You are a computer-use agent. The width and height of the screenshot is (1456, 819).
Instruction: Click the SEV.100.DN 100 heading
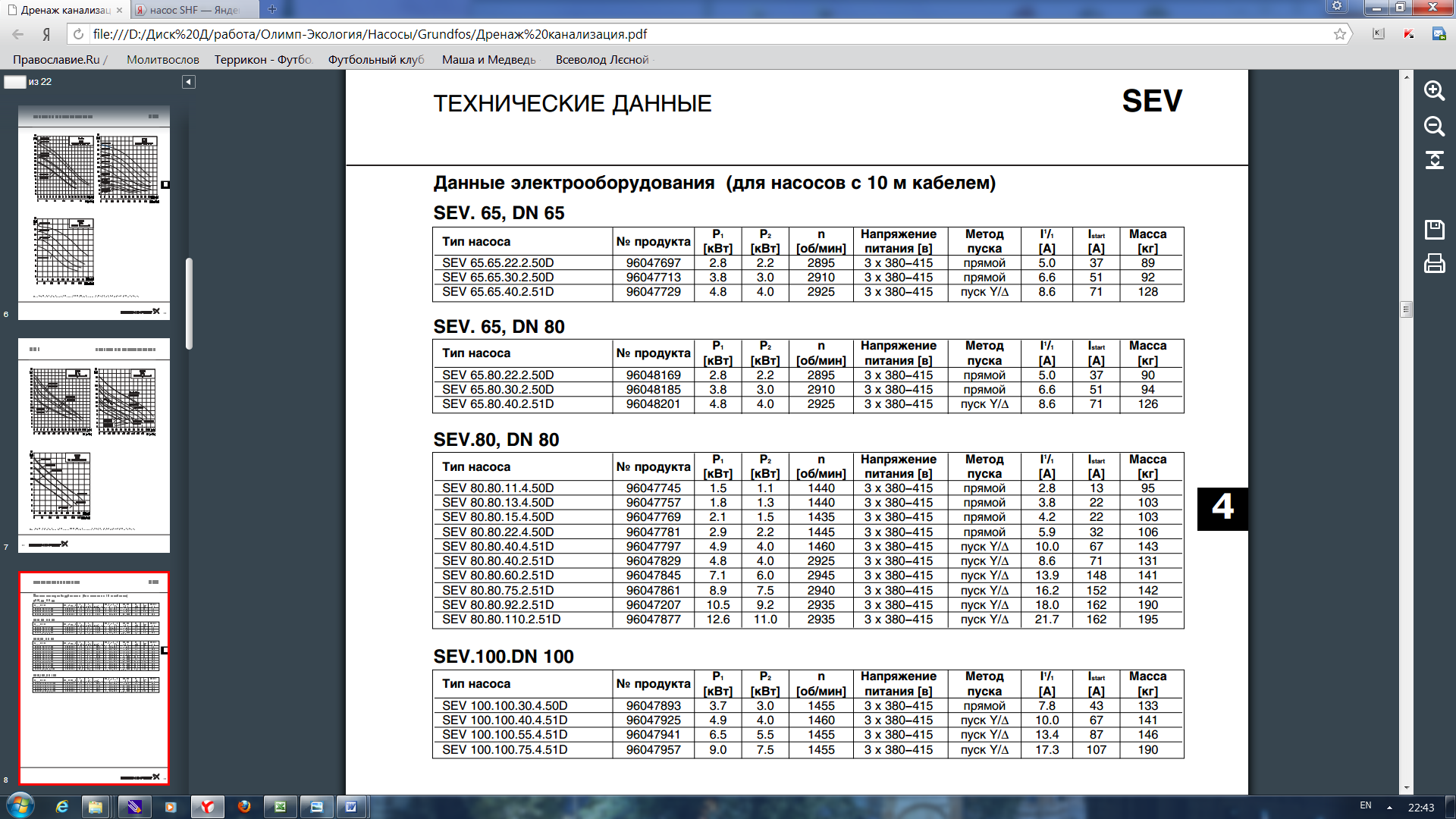coord(504,657)
